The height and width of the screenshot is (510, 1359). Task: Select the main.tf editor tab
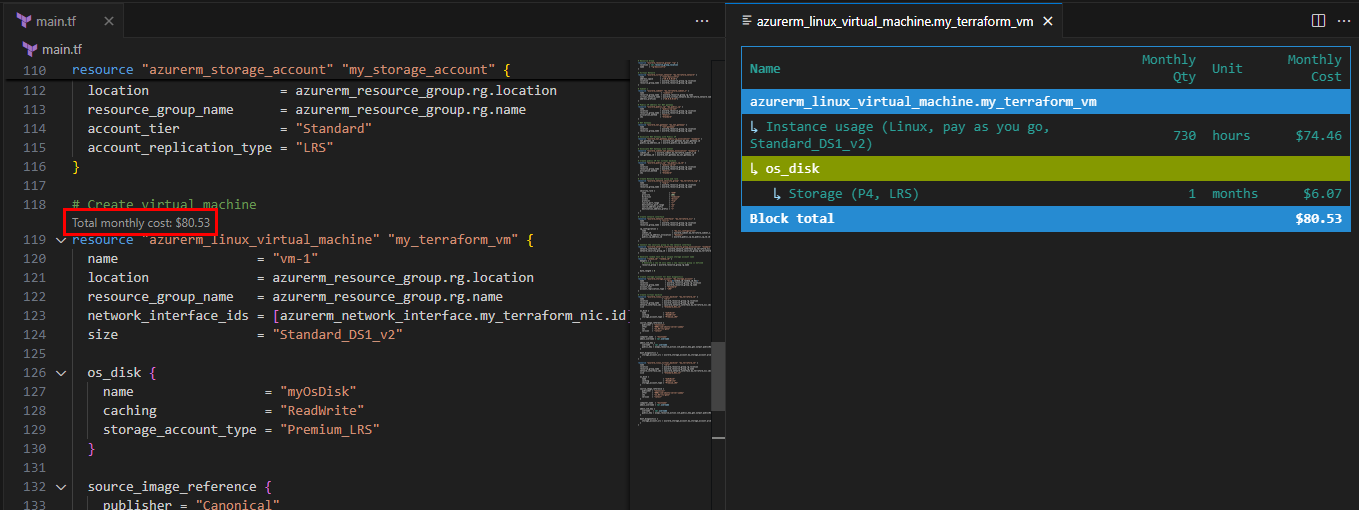pos(62,21)
